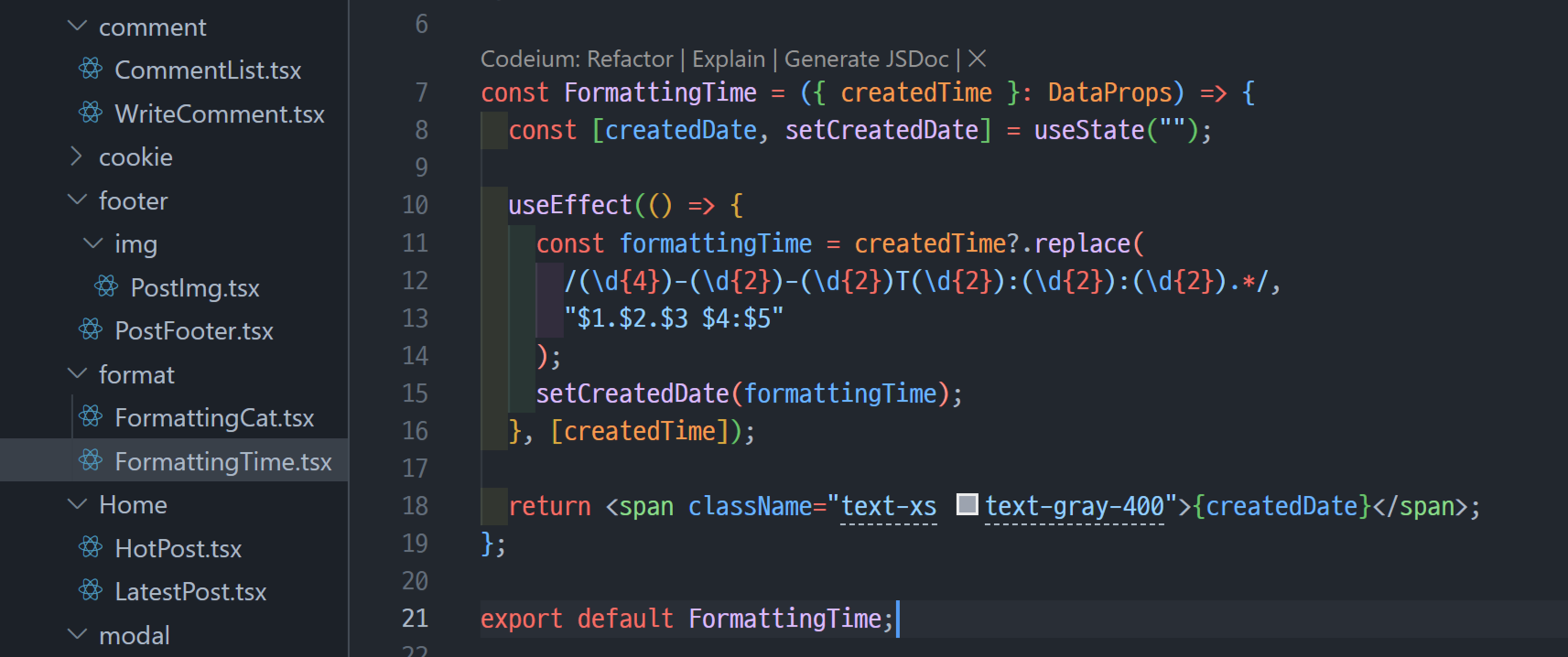The width and height of the screenshot is (1568, 657).
Task: Click FormattingTime declaration on line 7
Action: pos(660,92)
